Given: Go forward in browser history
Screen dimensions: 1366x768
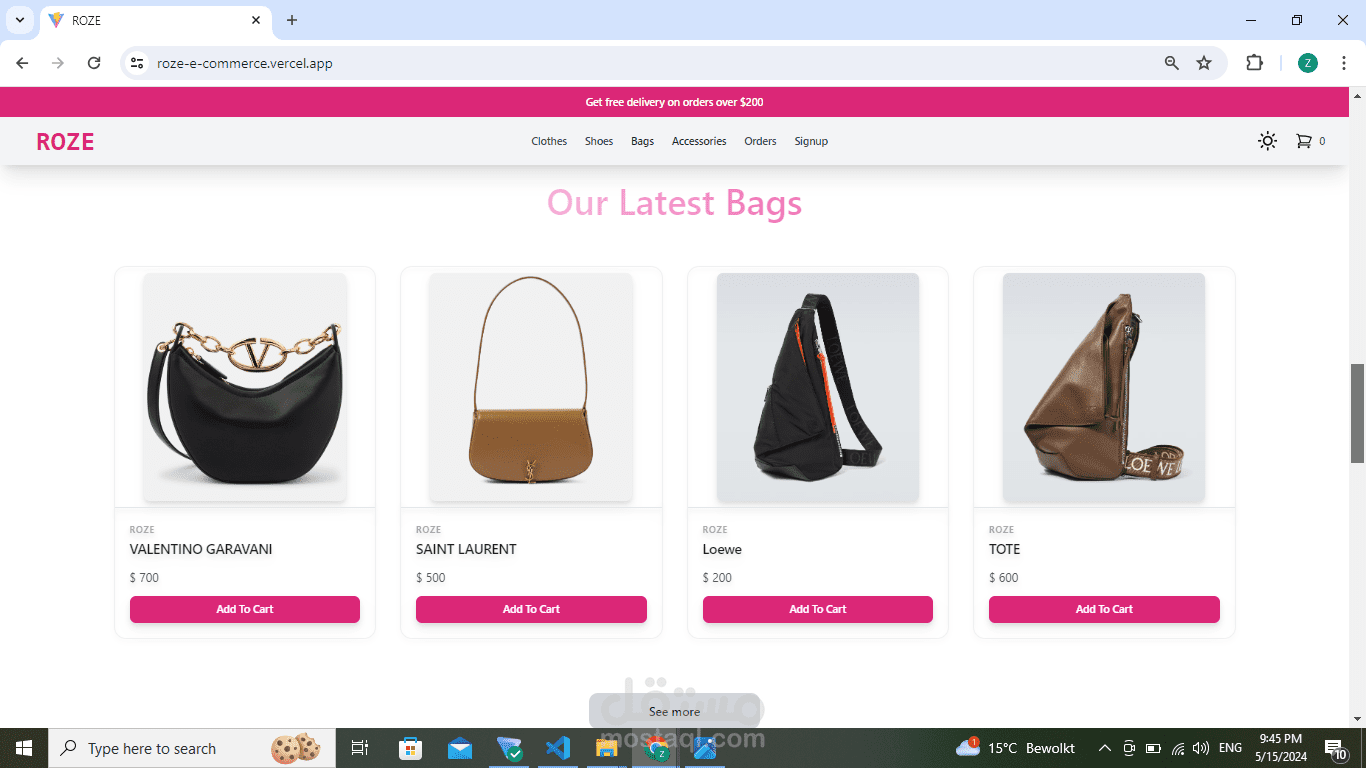Looking at the screenshot, I should point(58,63).
